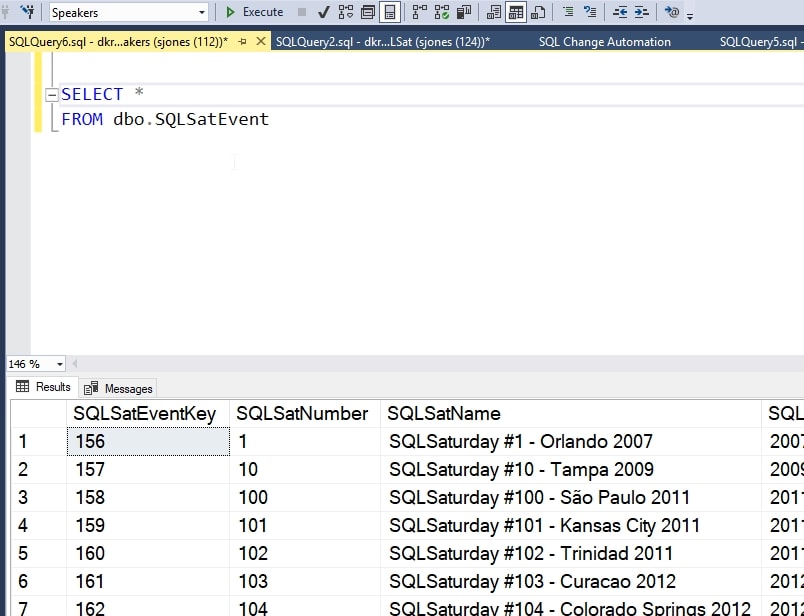804x616 pixels.
Task: Show the Messages tab
Action: (x=118, y=388)
